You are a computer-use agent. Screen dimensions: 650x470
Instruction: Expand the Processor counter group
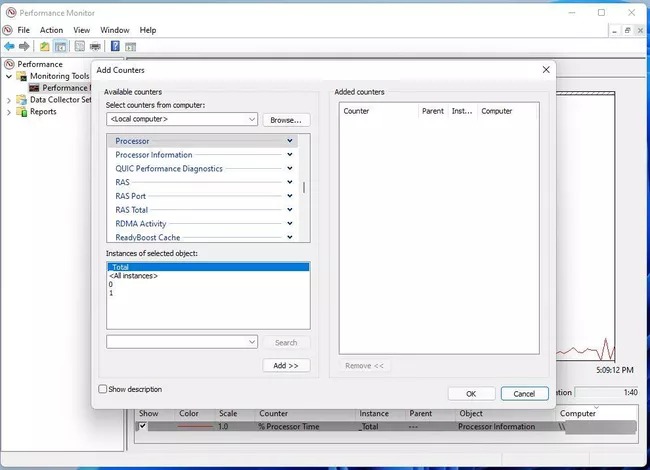coord(290,141)
